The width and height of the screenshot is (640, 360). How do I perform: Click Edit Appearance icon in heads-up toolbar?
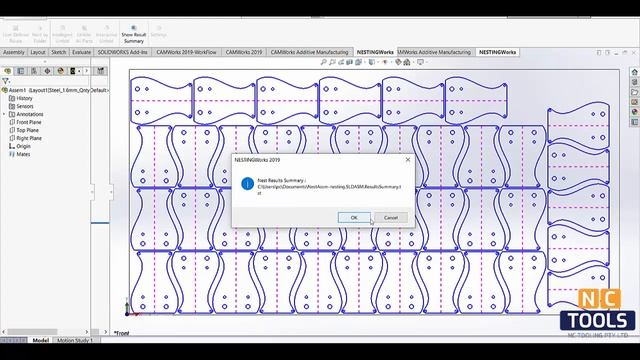[398, 62]
